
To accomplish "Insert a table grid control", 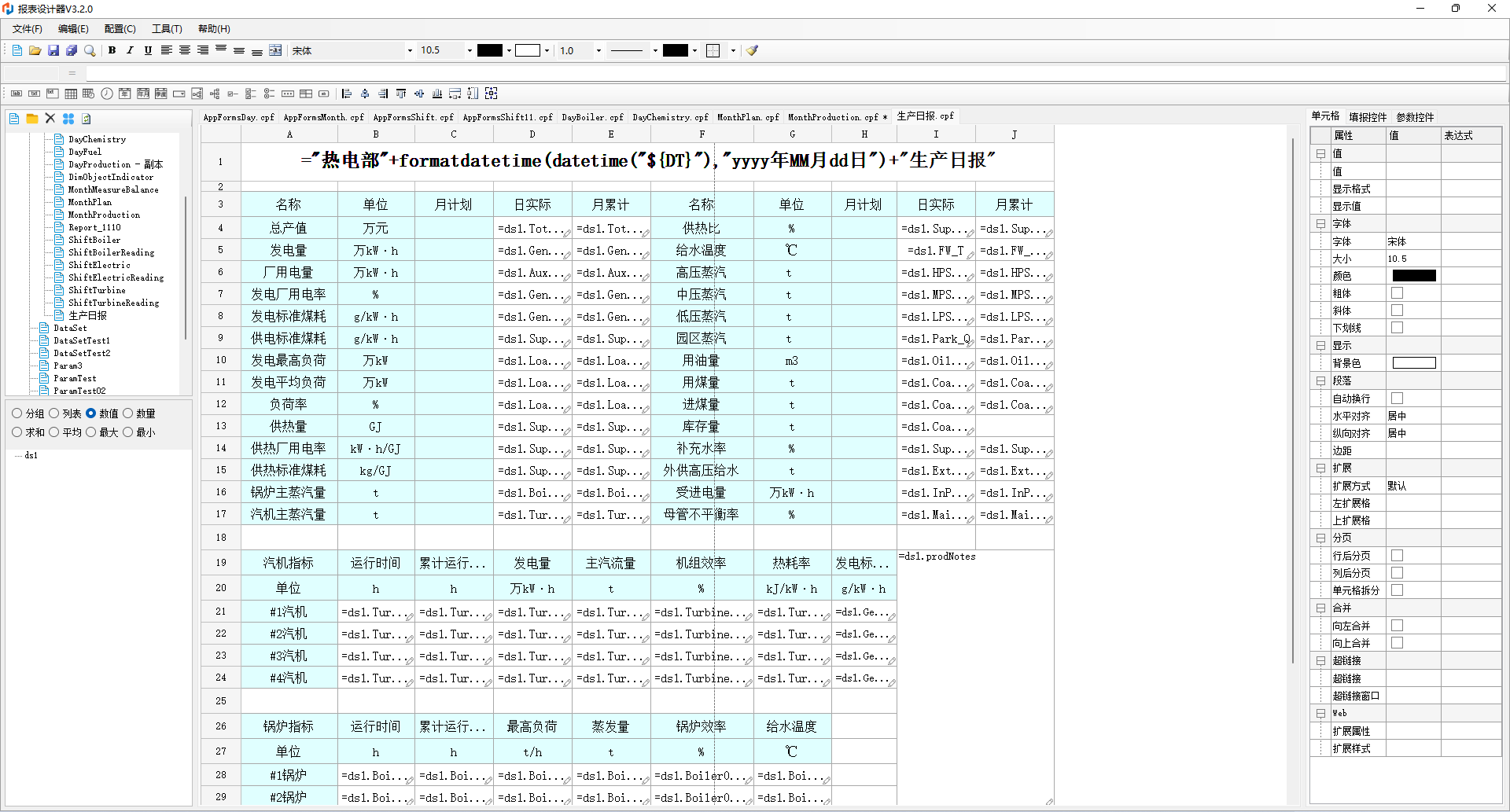I will point(71,94).
